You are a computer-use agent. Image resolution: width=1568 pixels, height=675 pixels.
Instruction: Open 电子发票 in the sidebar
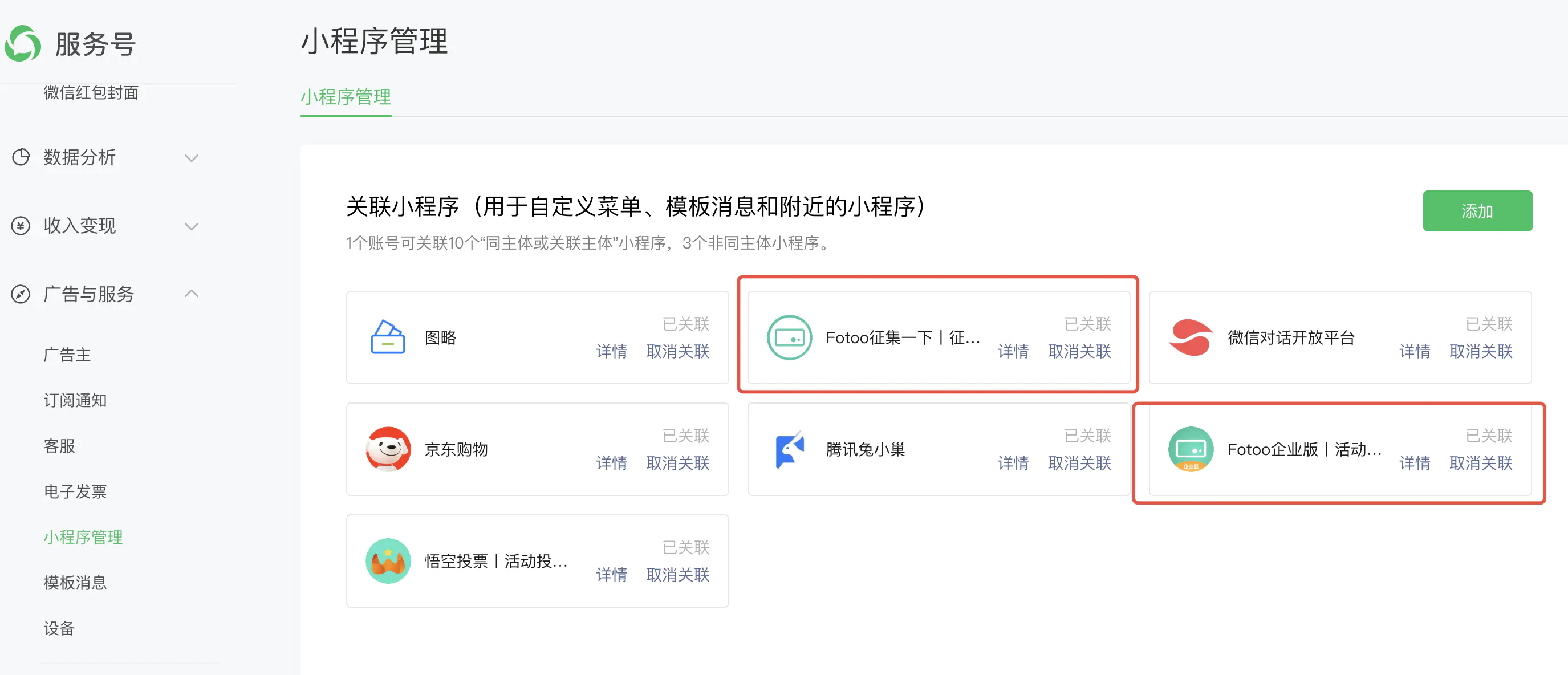tap(75, 492)
